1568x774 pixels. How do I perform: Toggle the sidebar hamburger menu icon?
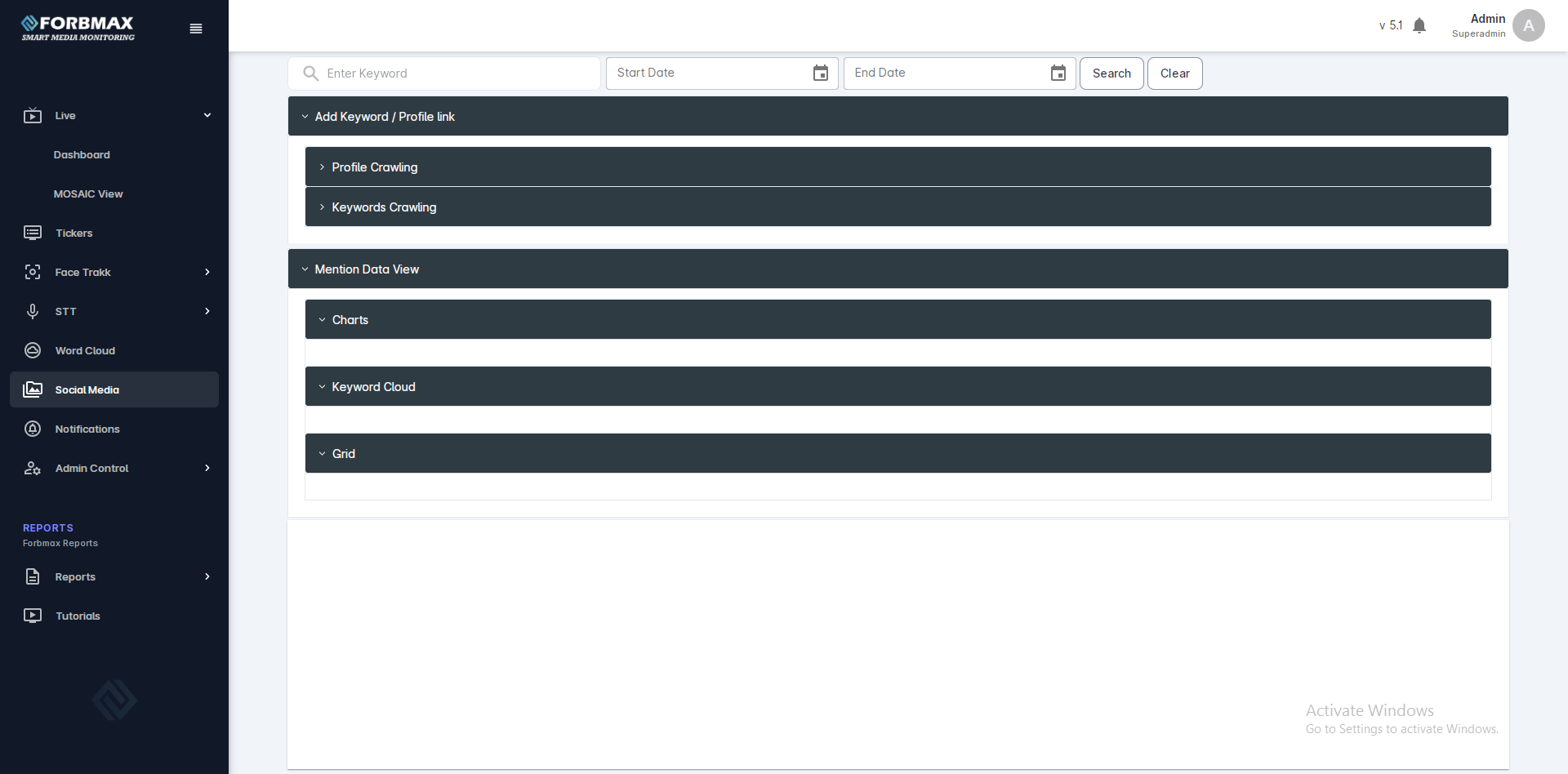(196, 29)
